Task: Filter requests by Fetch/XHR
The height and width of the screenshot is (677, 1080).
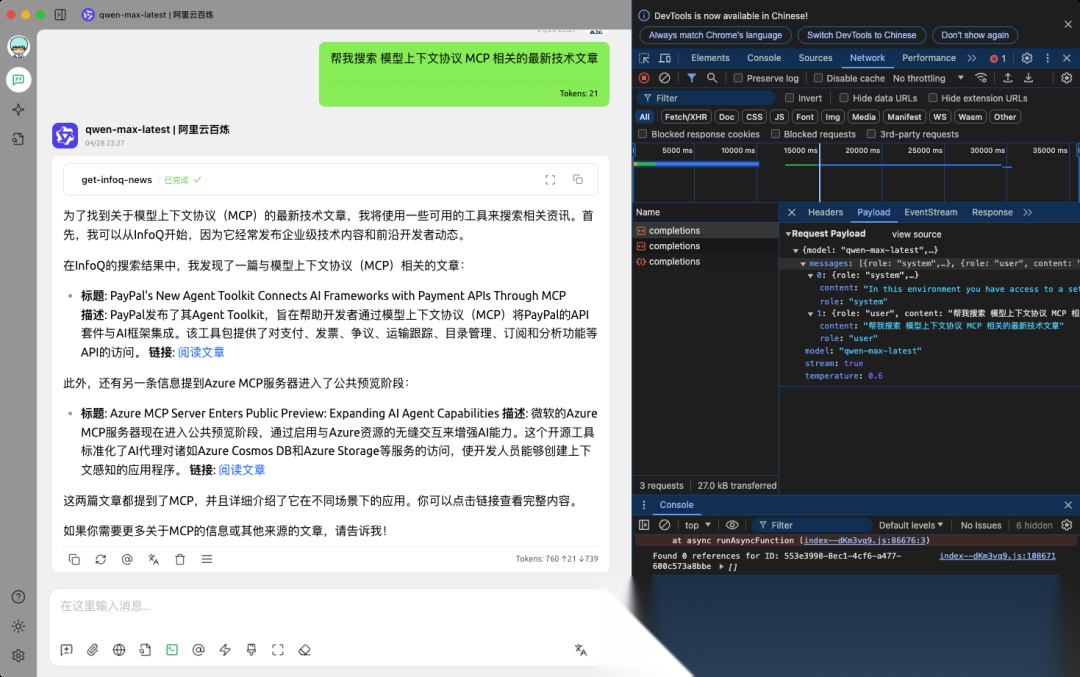Action: point(685,117)
